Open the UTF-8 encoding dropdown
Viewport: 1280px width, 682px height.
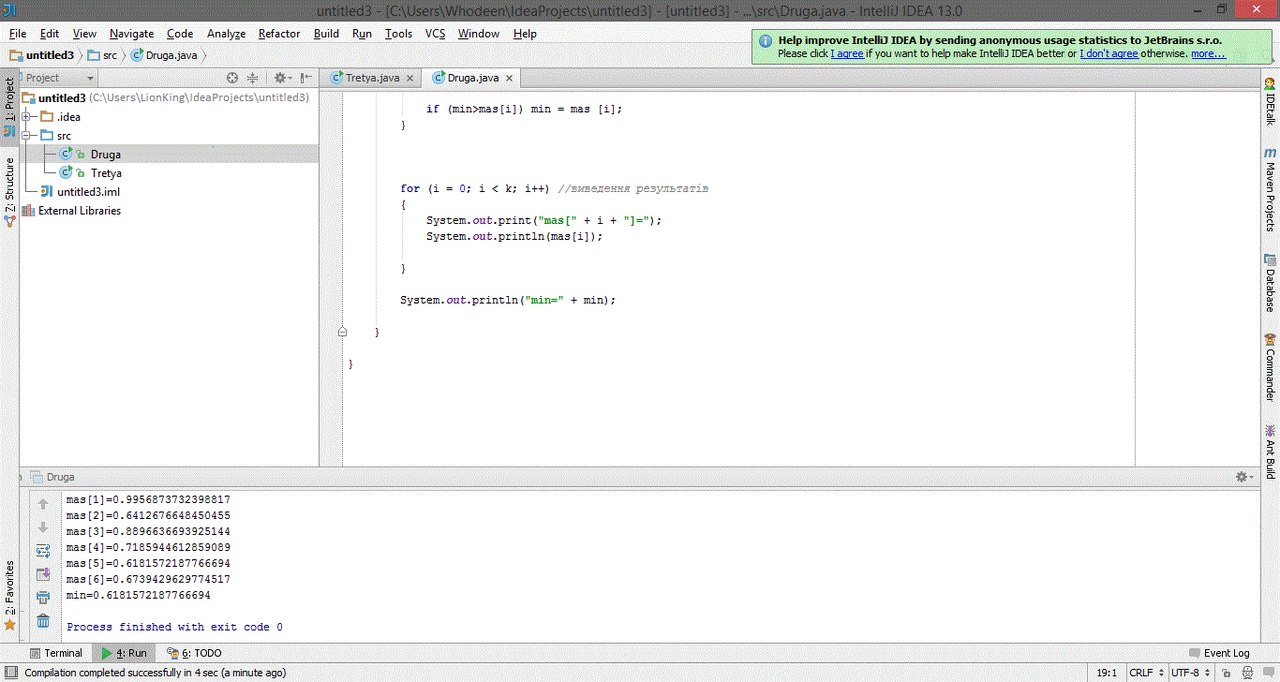[x=1190, y=673]
